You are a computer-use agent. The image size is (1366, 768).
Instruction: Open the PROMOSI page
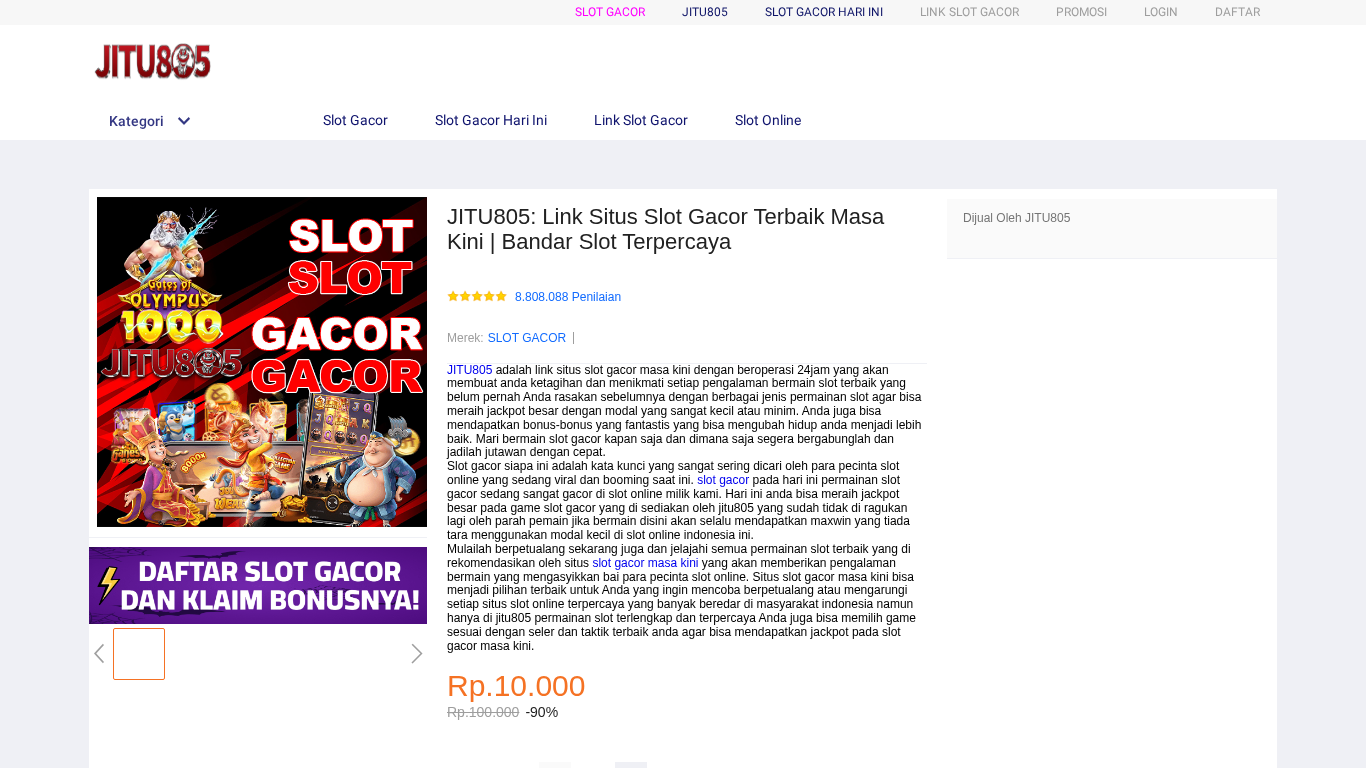coord(1081,12)
